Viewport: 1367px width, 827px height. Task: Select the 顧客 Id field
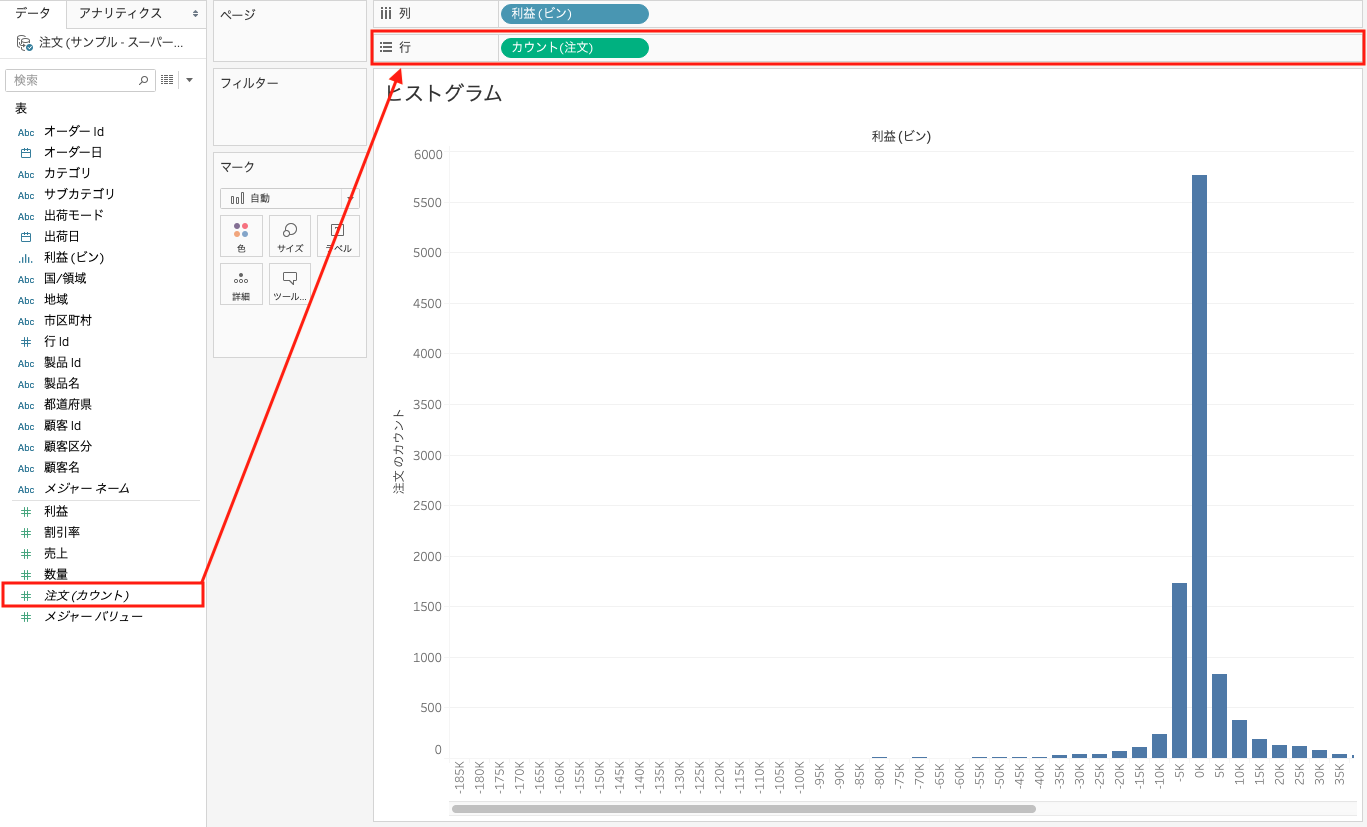pos(62,425)
